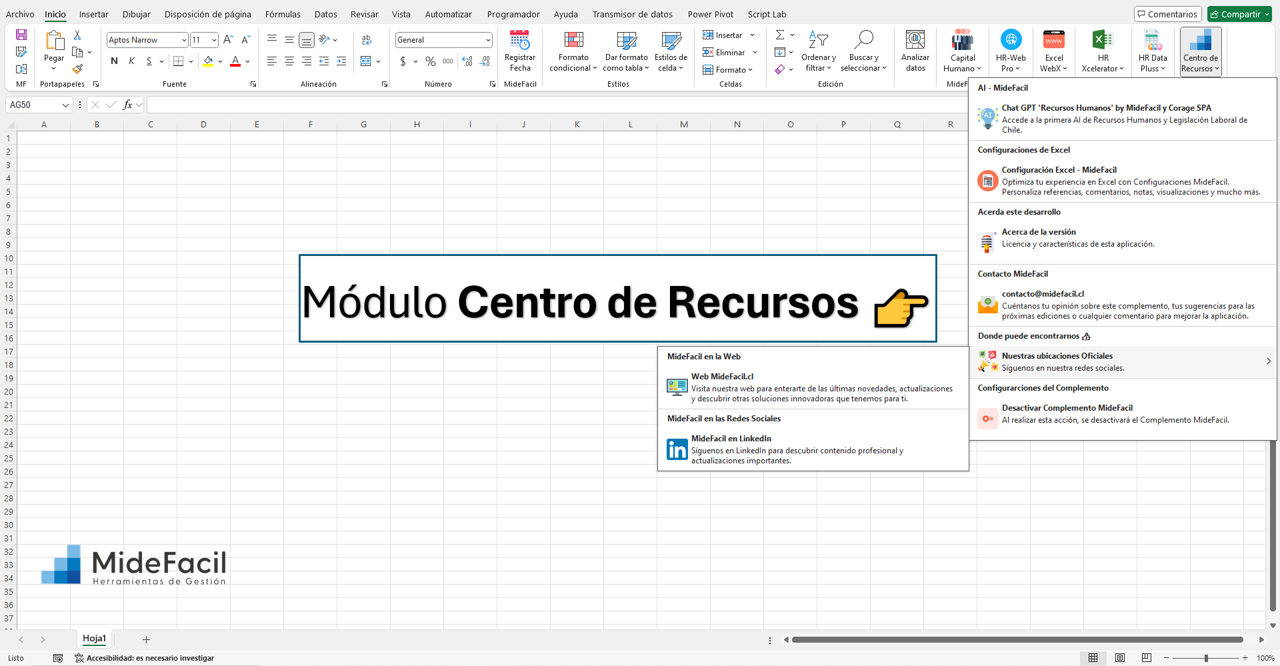This screenshot has width=1280, height=666.
Task: Open the HR Xcelerator dropdown
Action: tap(1103, 50)
